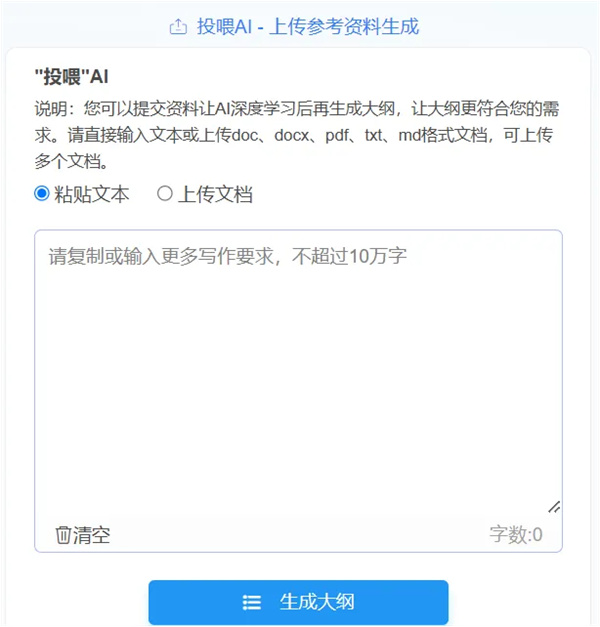Clear the text with the 清空 link

tap(82, 535)
